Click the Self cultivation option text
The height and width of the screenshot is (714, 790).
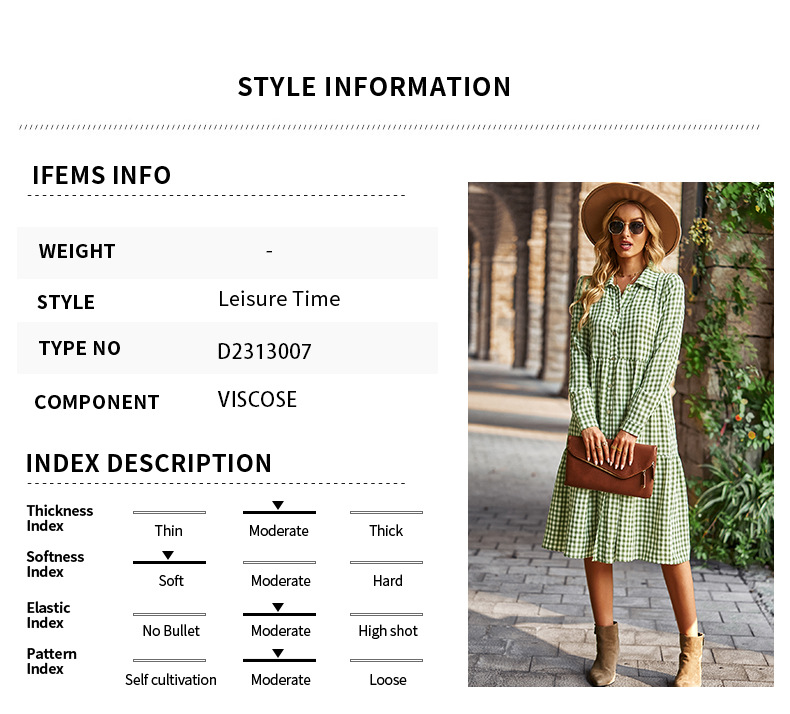tap(171, 680)
